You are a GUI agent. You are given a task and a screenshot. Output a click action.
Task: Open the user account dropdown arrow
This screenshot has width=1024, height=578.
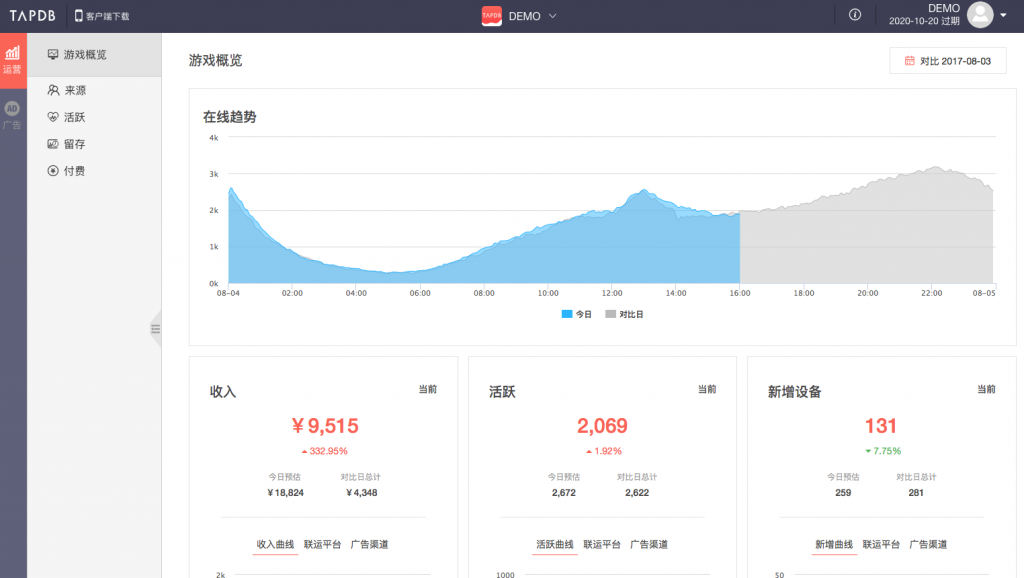point(1003,15)
